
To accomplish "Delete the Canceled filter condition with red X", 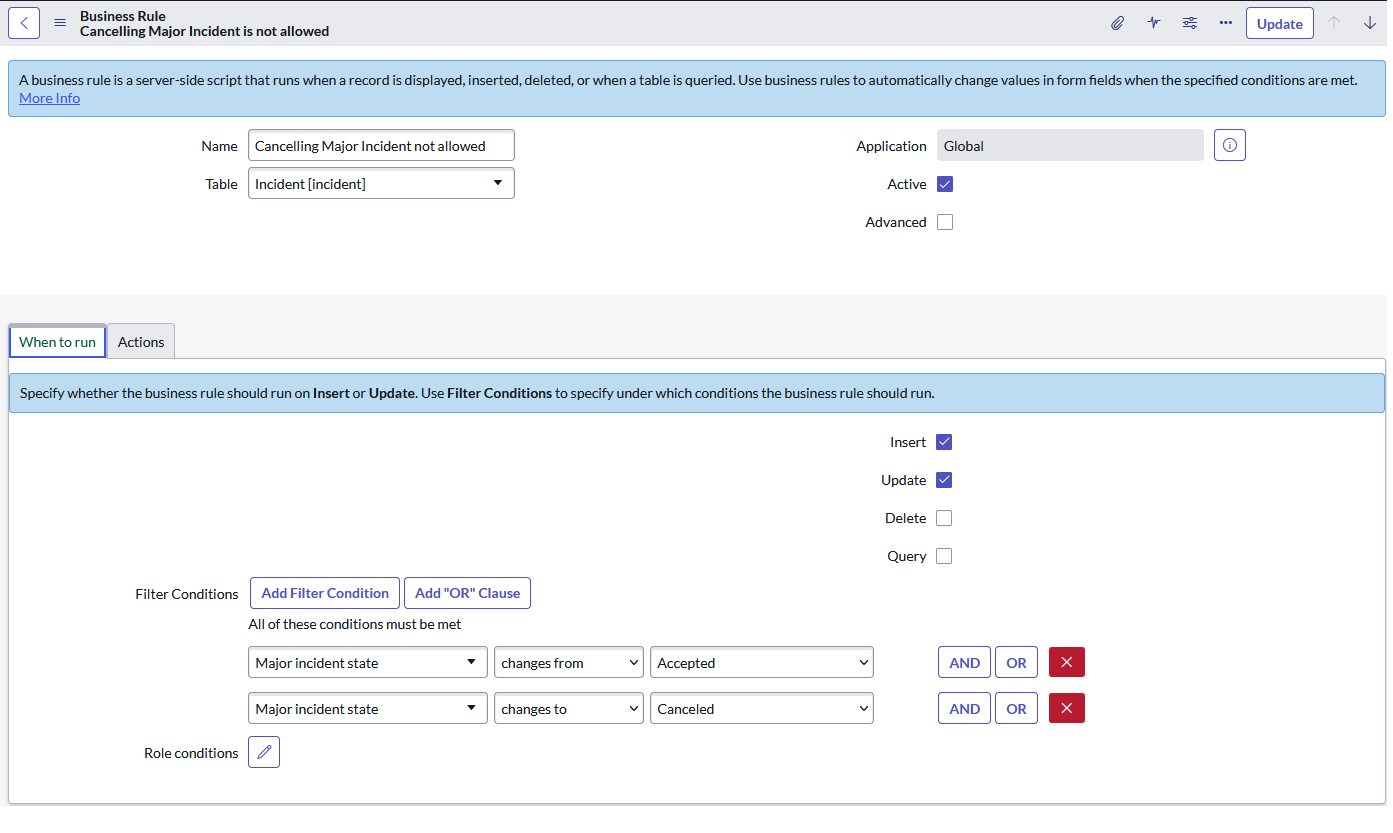I will point(1066,708).
